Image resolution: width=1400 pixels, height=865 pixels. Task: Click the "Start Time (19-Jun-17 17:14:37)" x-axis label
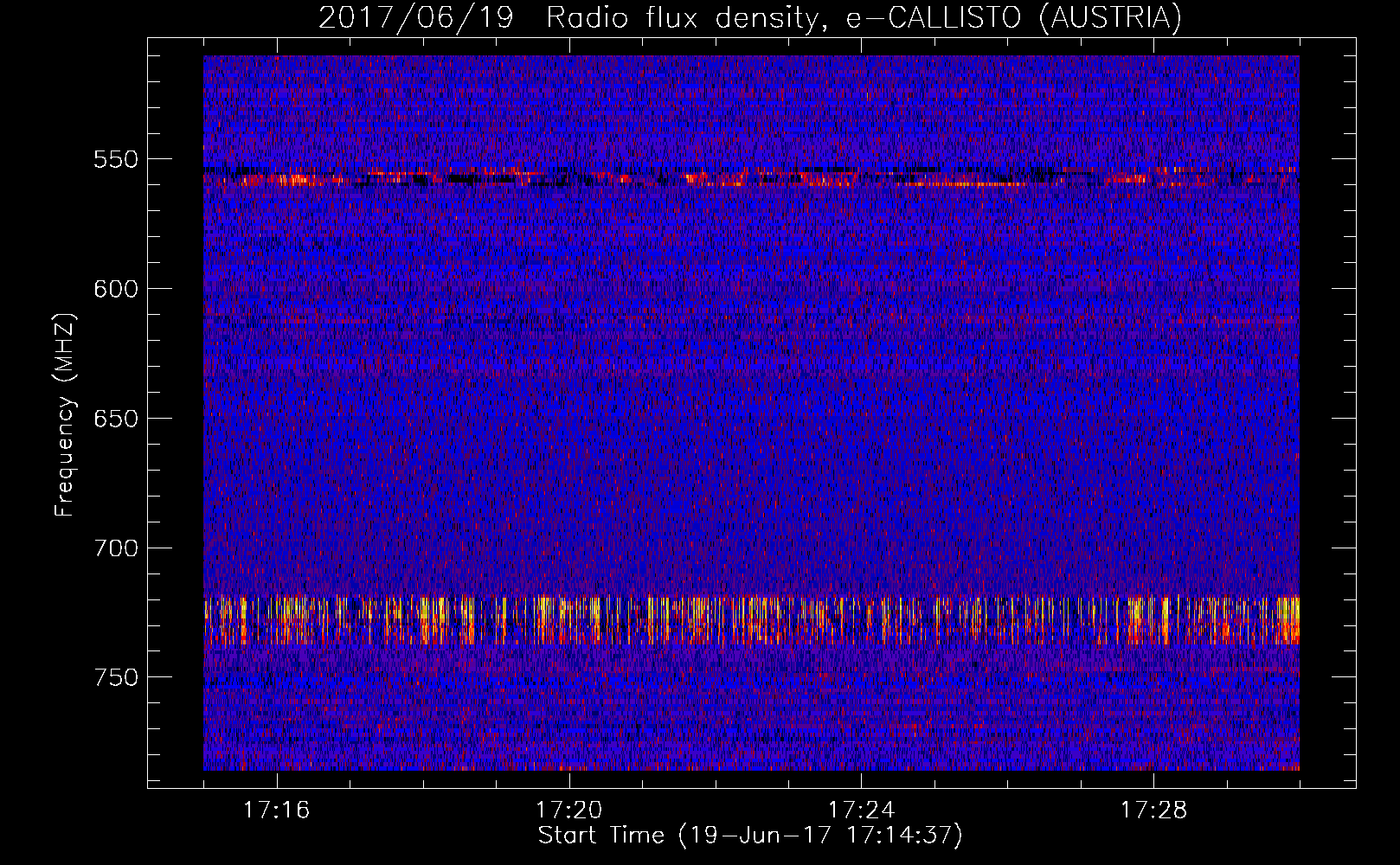(750, 836)
